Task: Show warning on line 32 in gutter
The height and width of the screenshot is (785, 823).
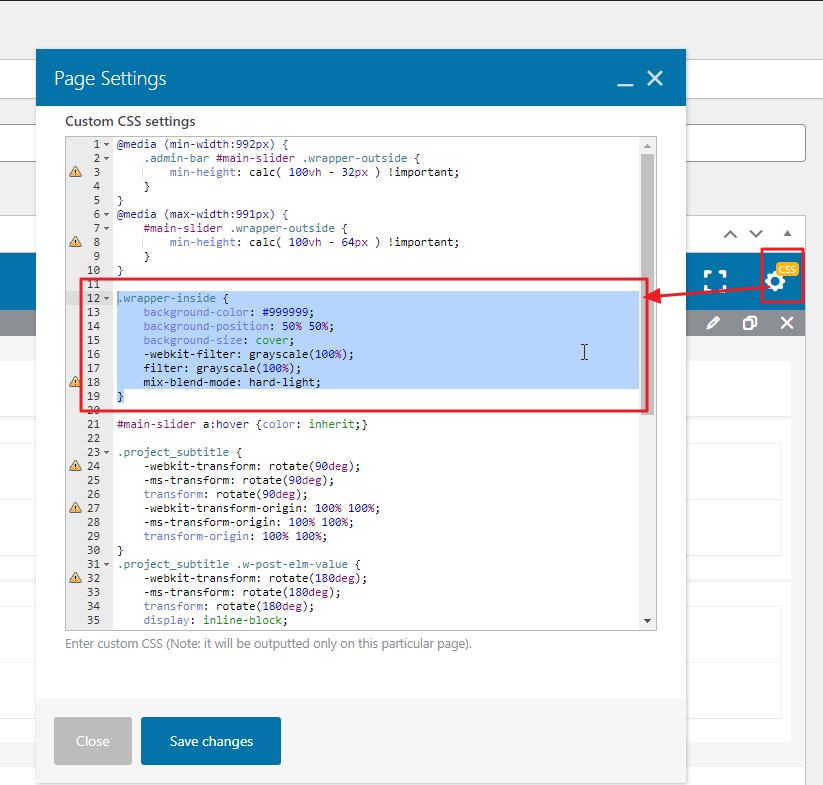Action: [76, 578]
